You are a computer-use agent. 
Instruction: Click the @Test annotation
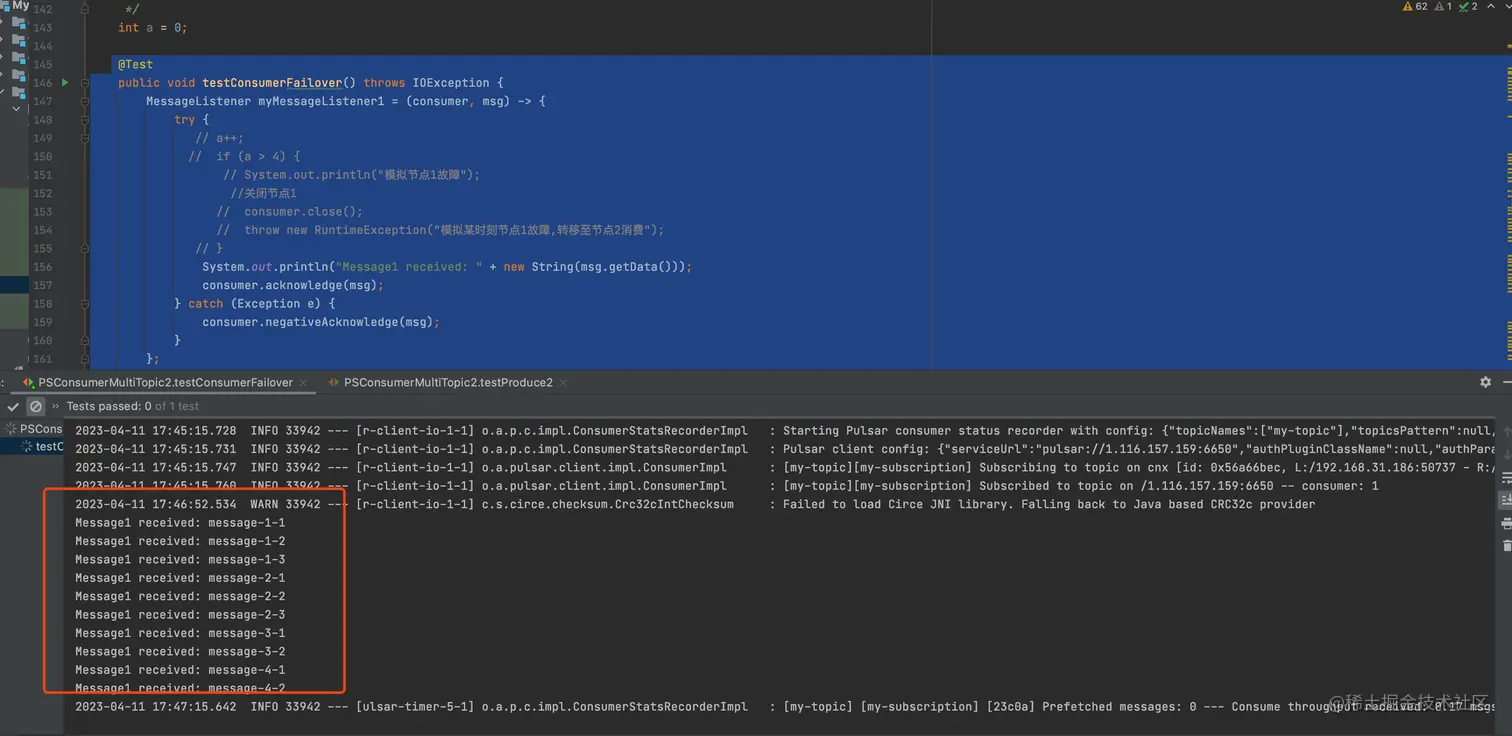click(x=135, y=64)
